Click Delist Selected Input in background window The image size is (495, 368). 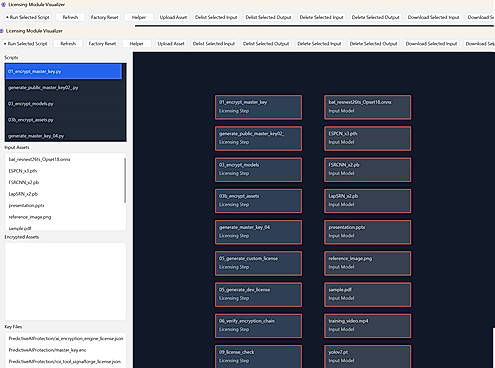(x=216, y=17)
